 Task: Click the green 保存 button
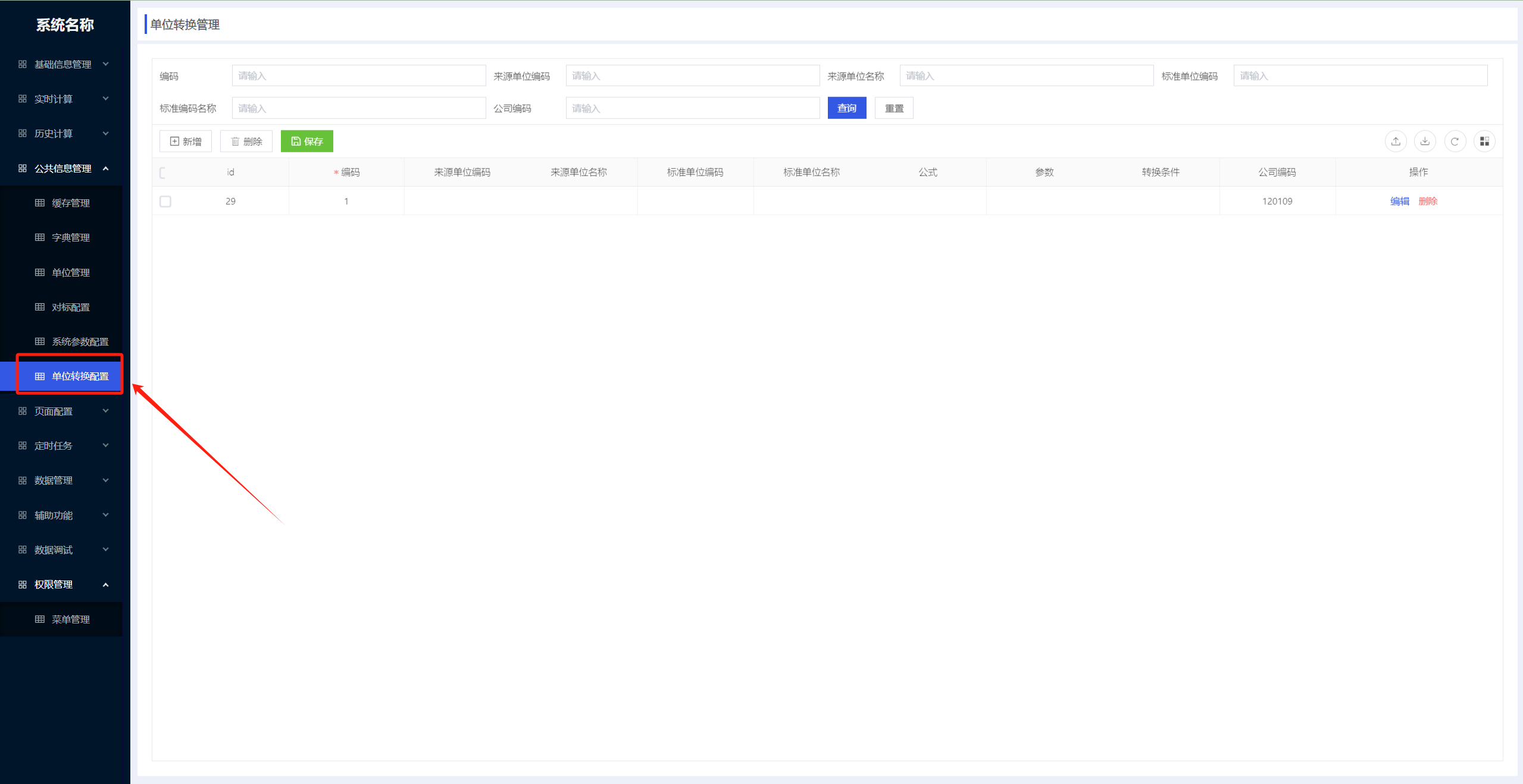pyautogui.click(x=307, y=142)
